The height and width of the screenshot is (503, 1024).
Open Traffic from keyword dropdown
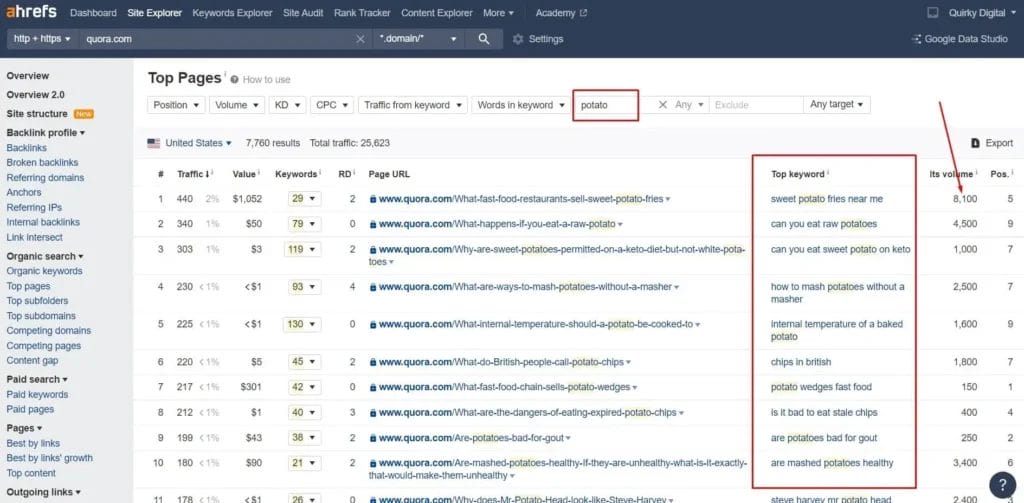click(413, 105)
